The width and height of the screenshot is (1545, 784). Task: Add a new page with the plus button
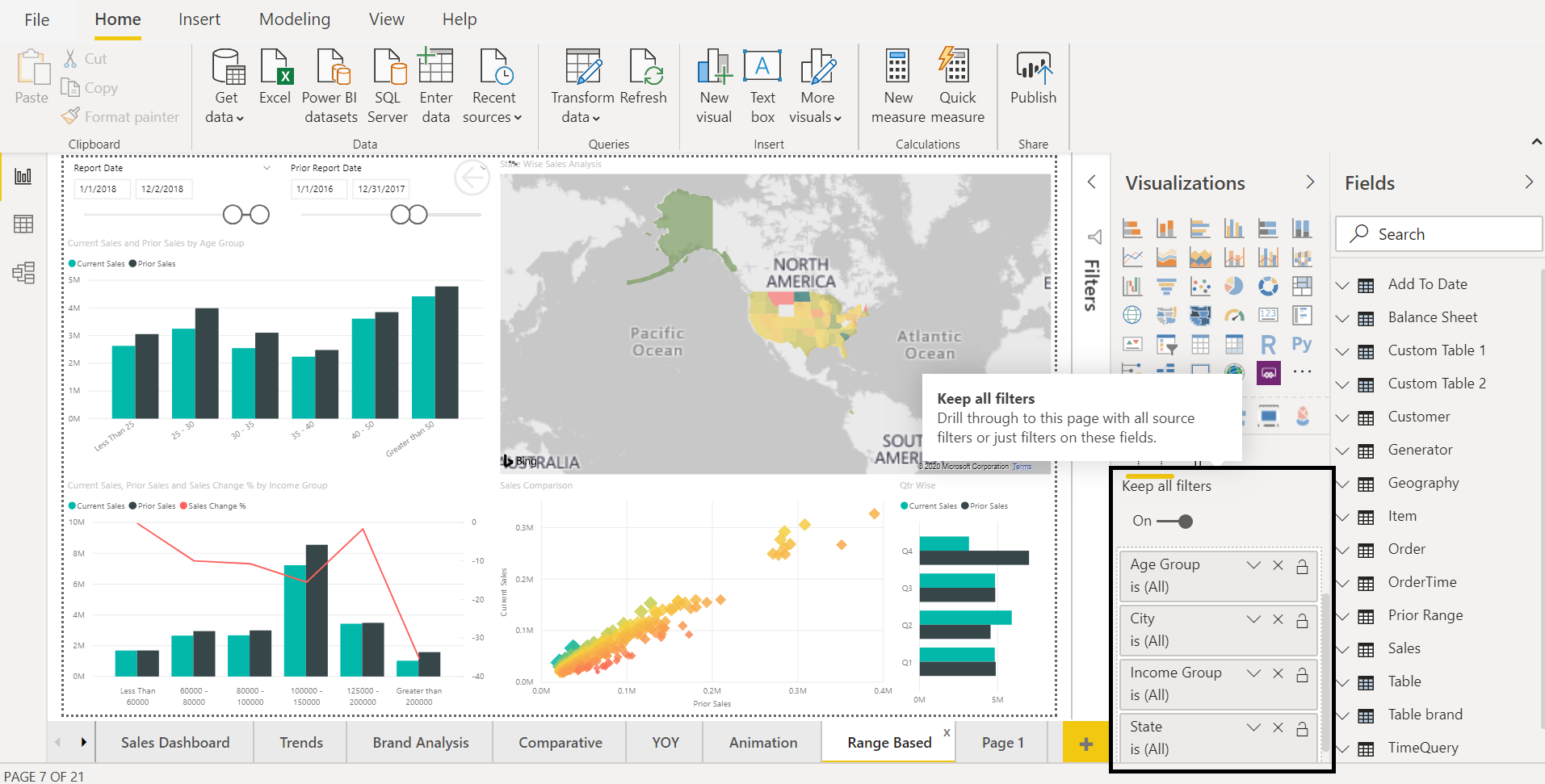click(1086, 744)
